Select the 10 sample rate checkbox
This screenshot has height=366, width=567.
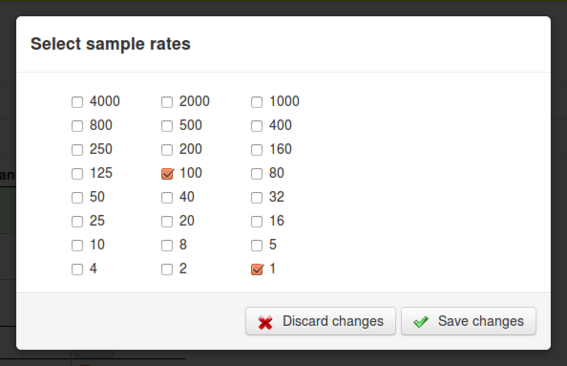tap(77, 245)
